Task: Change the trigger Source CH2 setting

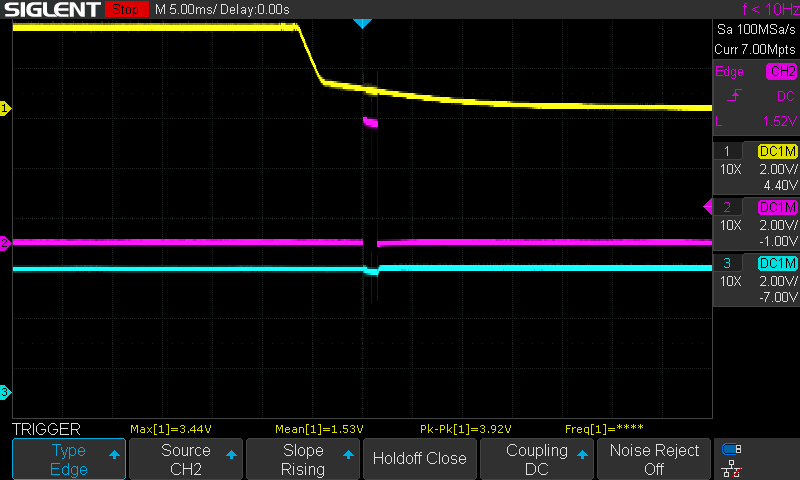Action: [186, 459]
